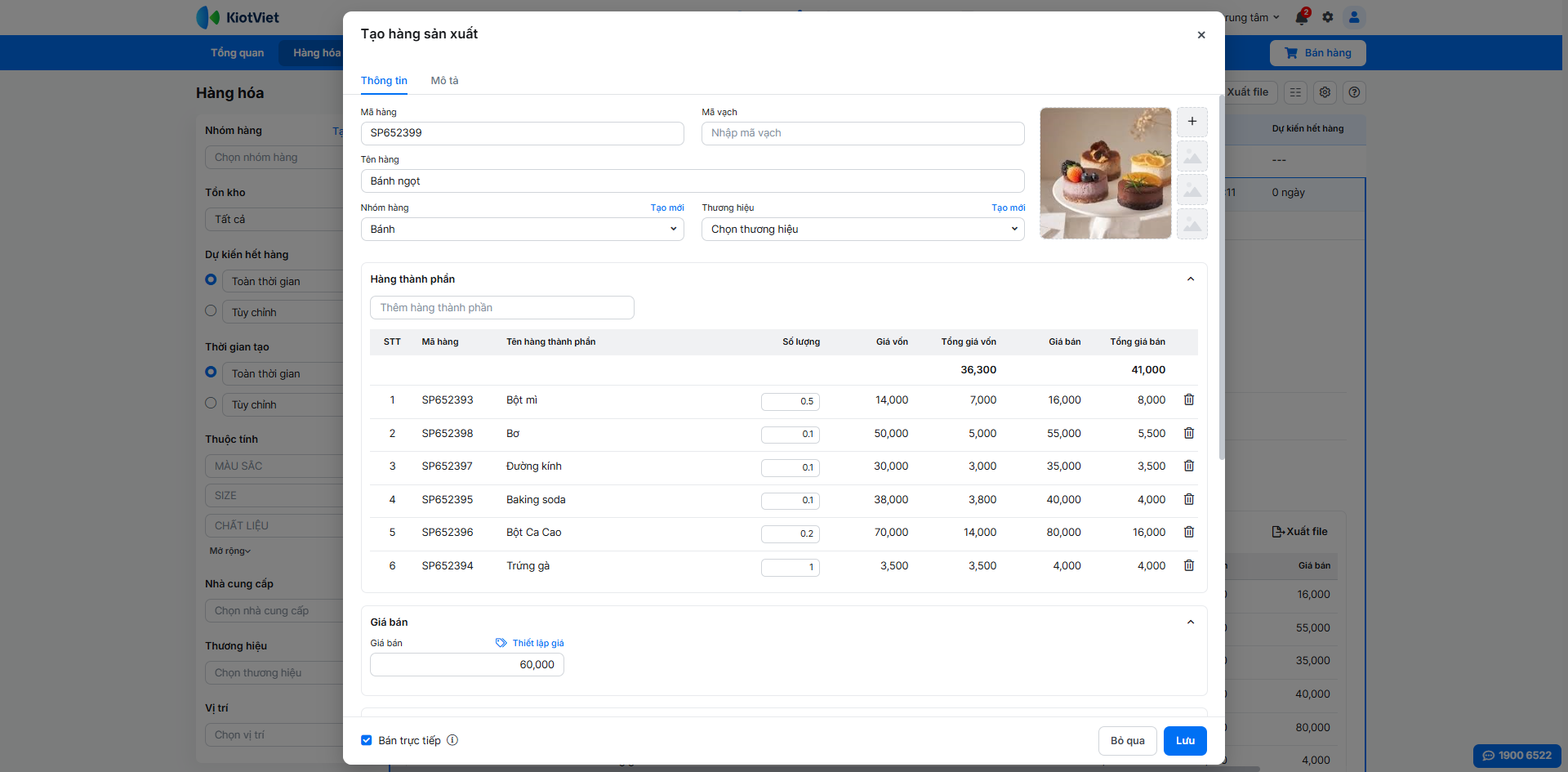Collapse the Giá bán section
Screen dimensions: 1568x772
[1191, 623]
